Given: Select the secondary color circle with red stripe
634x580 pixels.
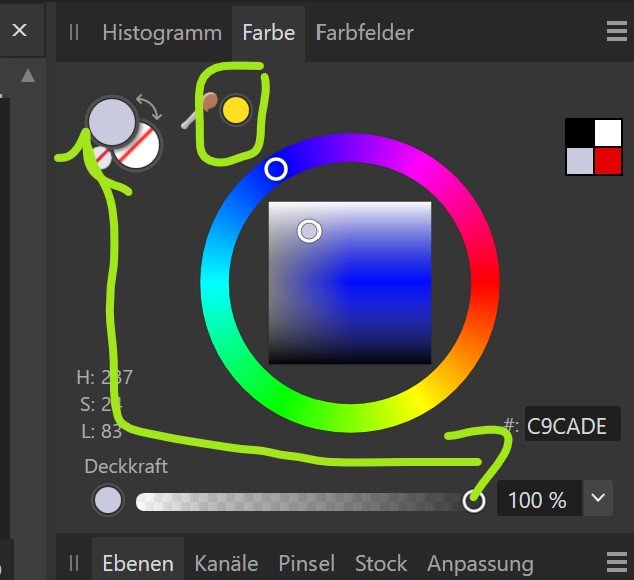Looking at the screenshot, I should click(x=139, y=146).
